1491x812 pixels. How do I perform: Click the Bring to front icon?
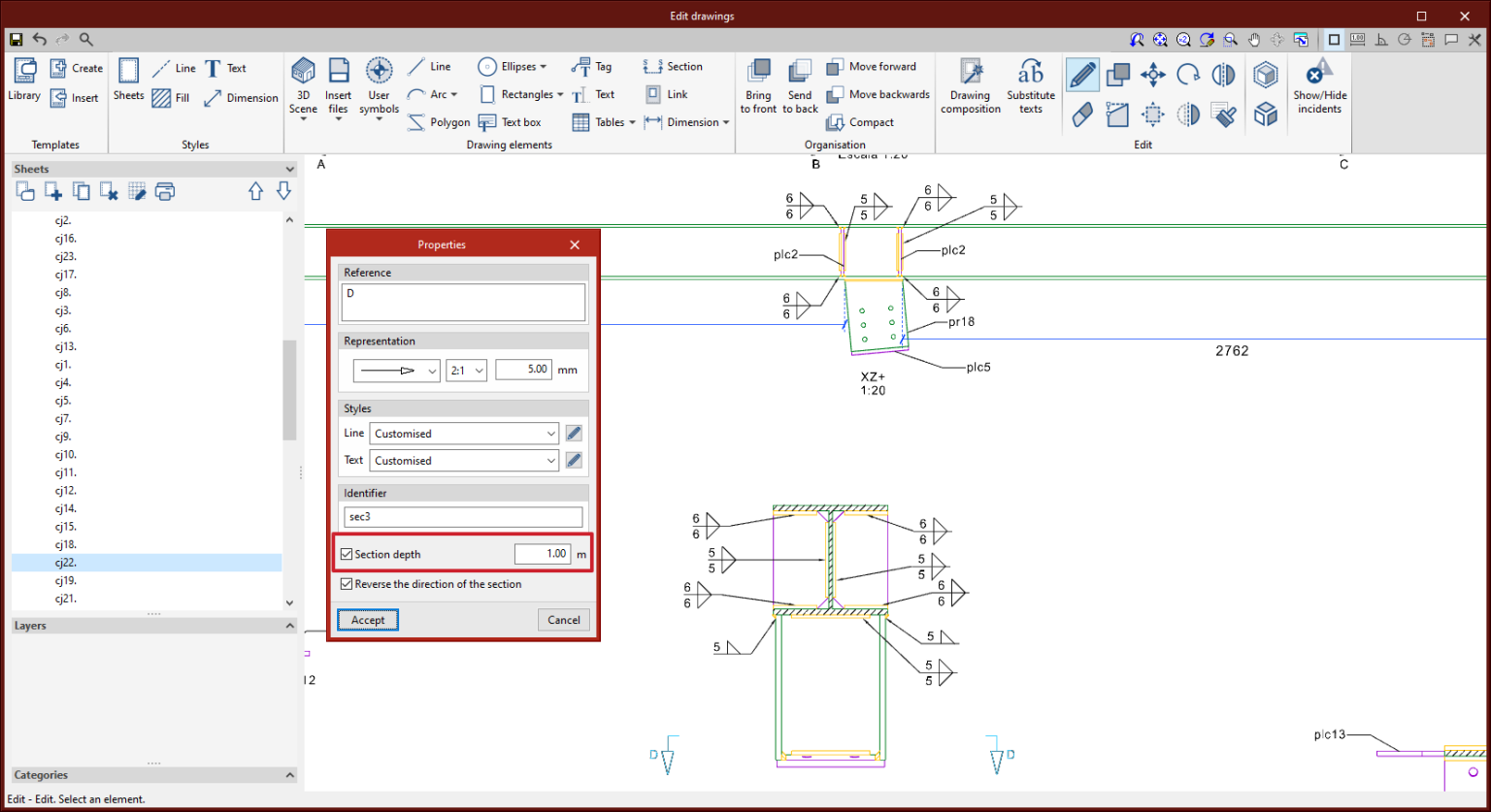tap(758, 84)
